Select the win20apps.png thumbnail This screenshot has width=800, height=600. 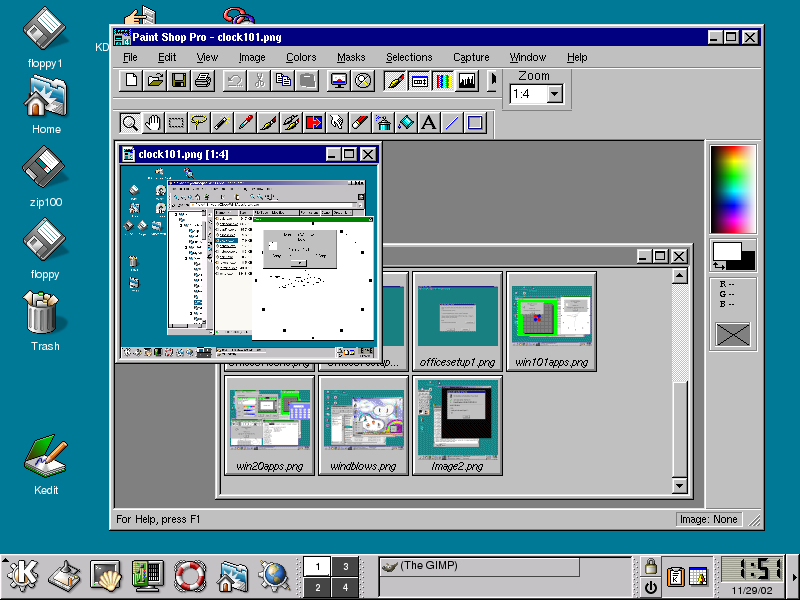point(269,426)
